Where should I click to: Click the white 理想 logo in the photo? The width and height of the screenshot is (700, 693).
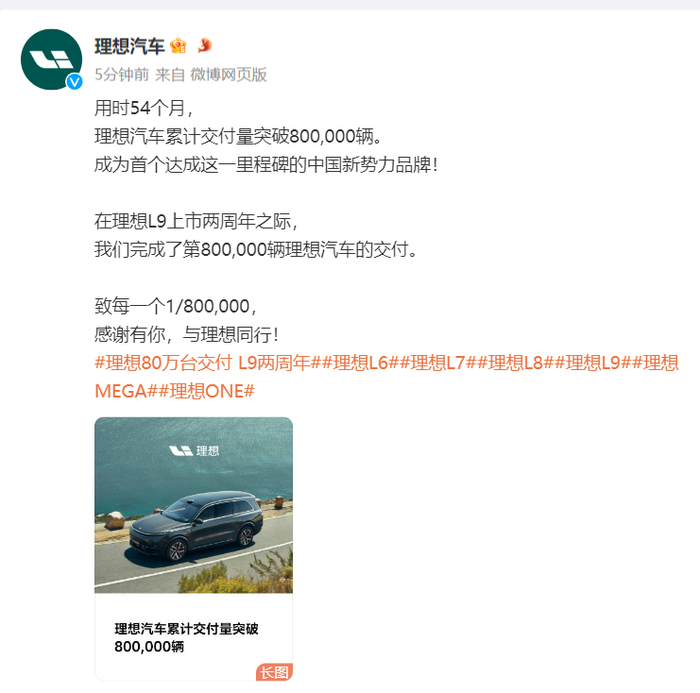pyautogui.click(x=194, y=451)
